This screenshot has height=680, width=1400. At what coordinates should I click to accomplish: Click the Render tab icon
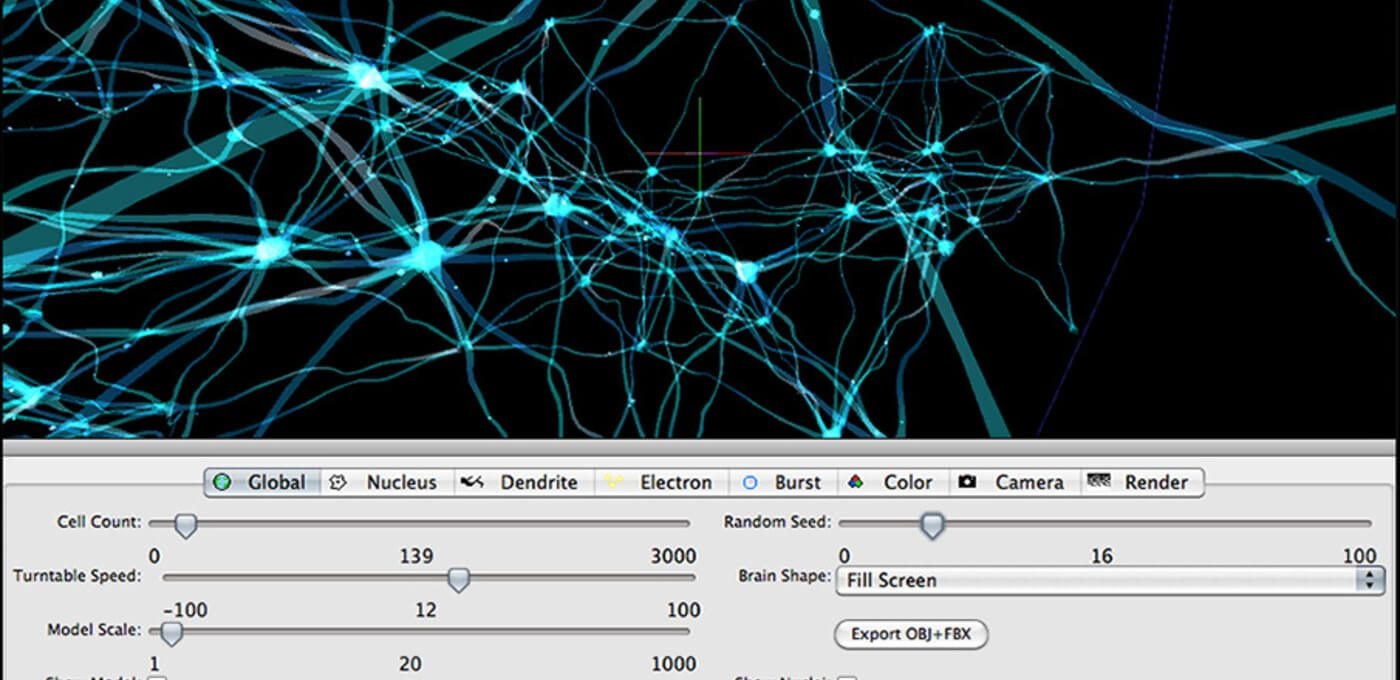(1099, 481)
